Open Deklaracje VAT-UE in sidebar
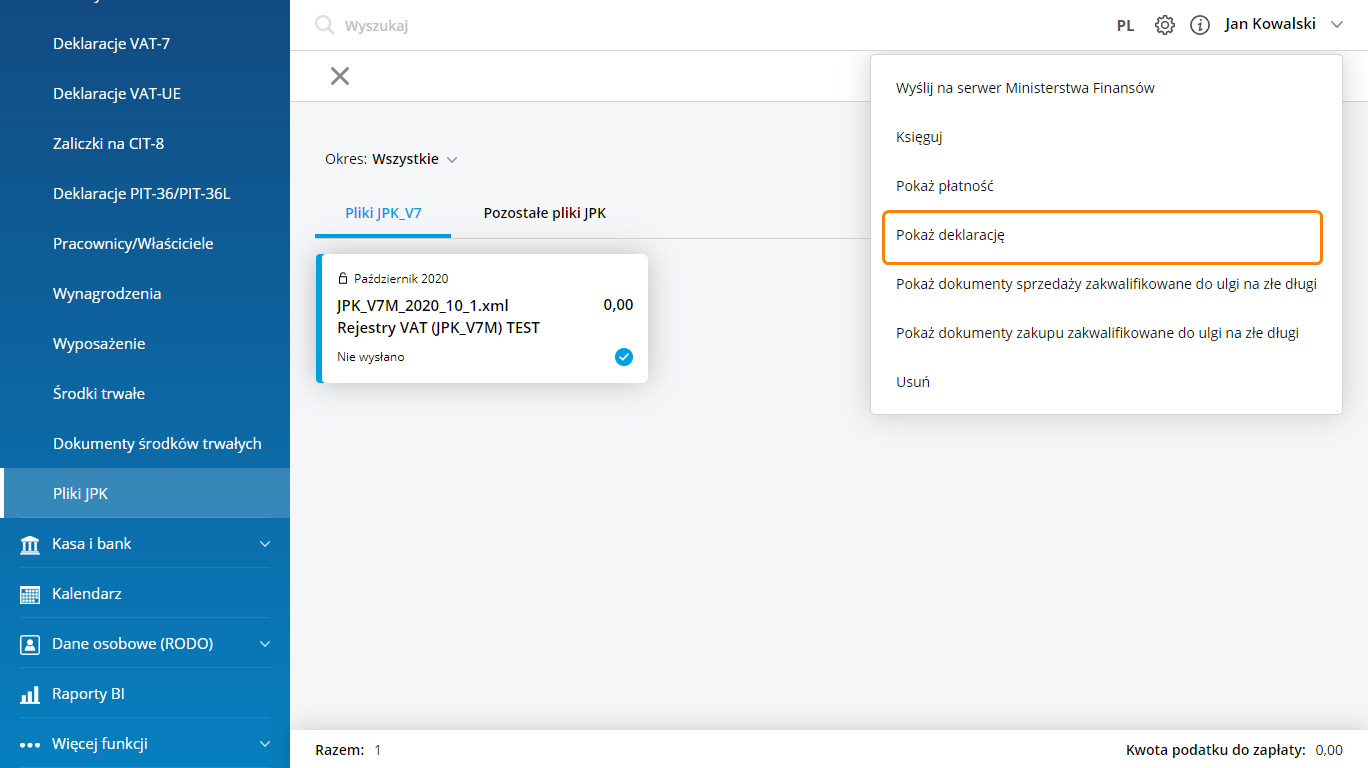This screenshot has height=768, width=1368. (117, 94)
